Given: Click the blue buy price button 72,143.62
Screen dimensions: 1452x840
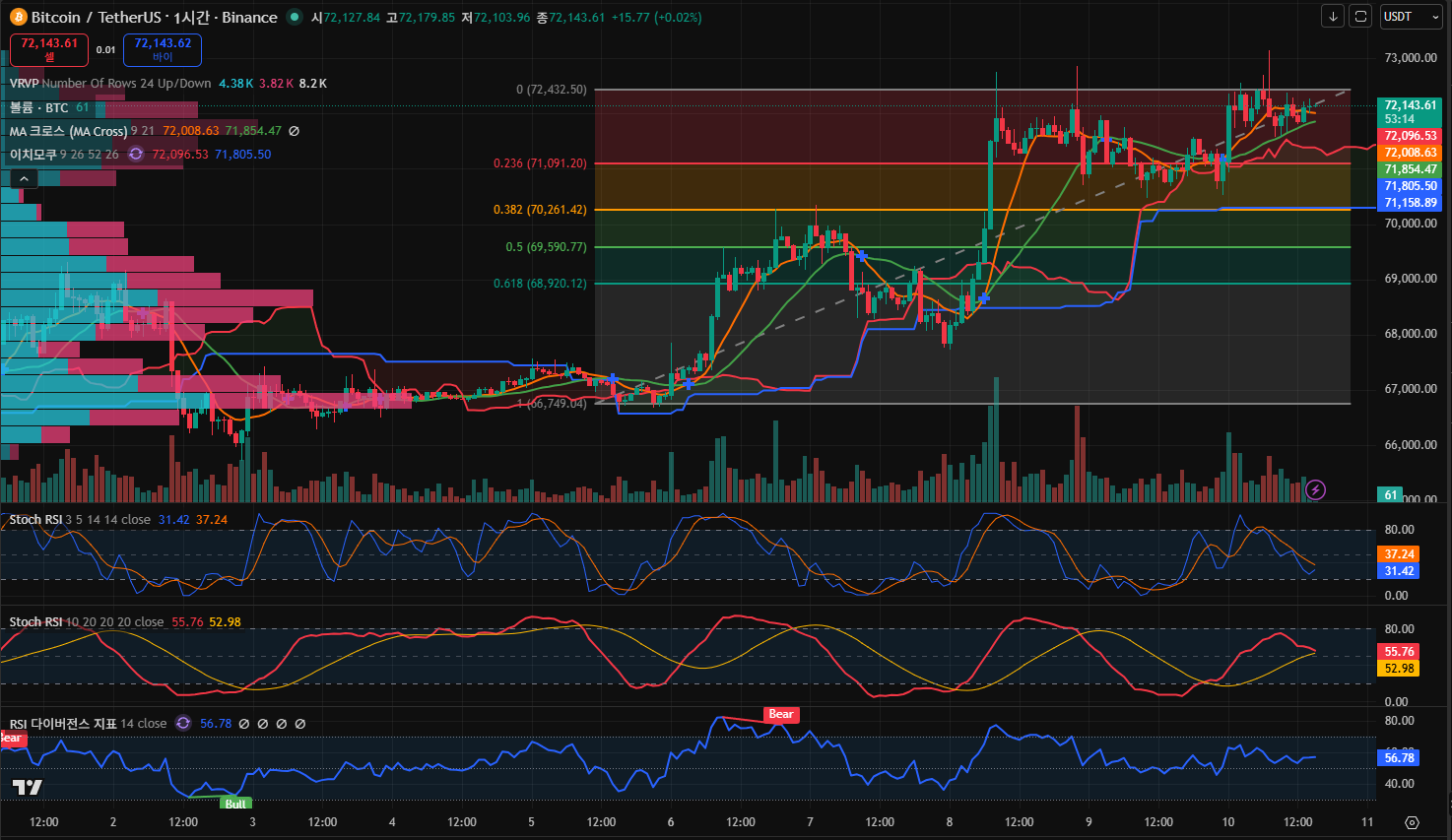Looking at the screenshot, I should point(163,49).
